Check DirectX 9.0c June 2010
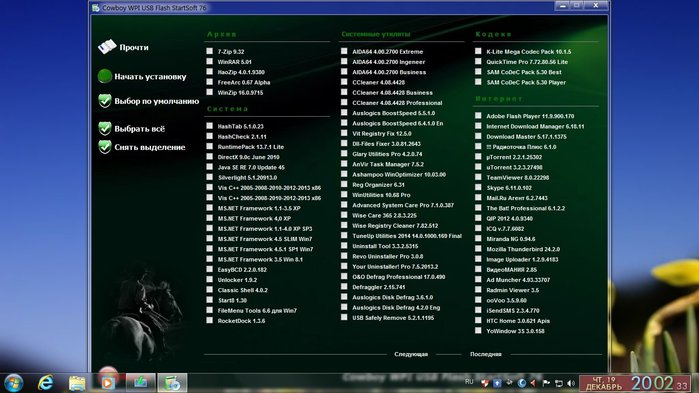699x393 pixels. coord(210,157)
